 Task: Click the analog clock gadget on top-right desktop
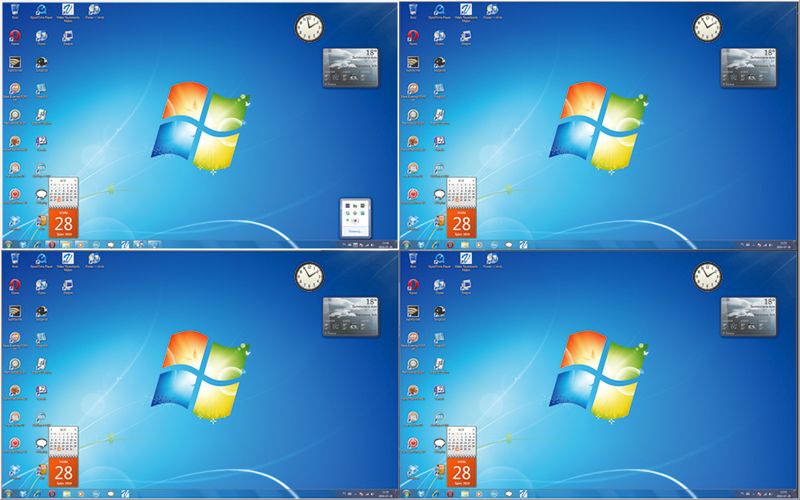point(707,28)
